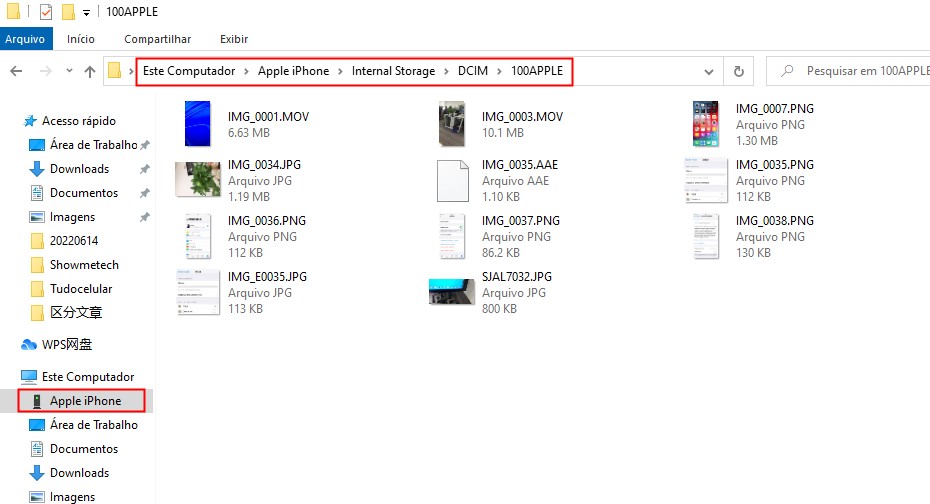Open recent locations dropdown arrow

pyautogui.click(x=69, y=71)
